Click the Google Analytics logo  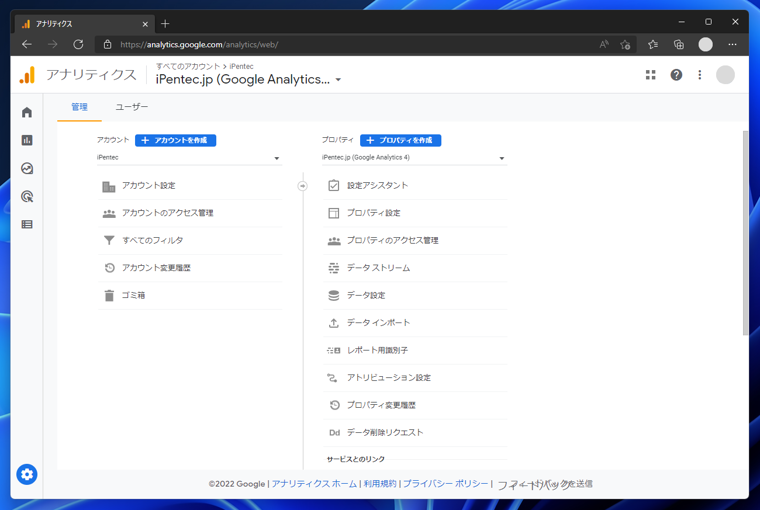coord(28,75)
